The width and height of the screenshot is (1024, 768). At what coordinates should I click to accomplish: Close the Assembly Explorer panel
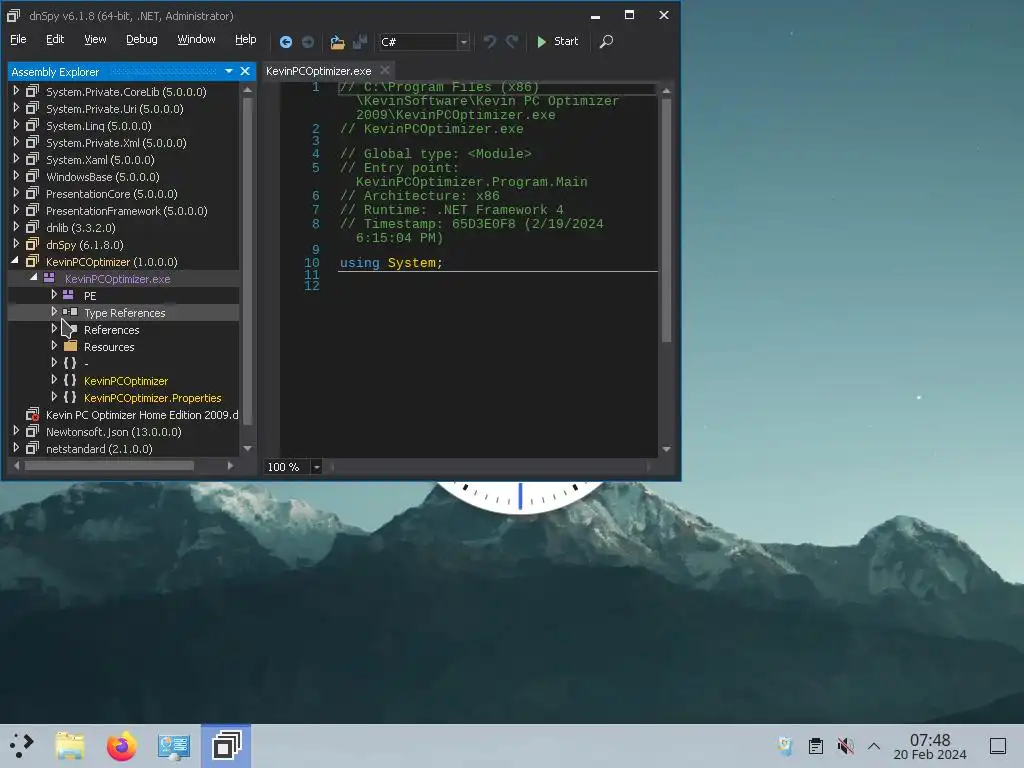tap(245, 71)
